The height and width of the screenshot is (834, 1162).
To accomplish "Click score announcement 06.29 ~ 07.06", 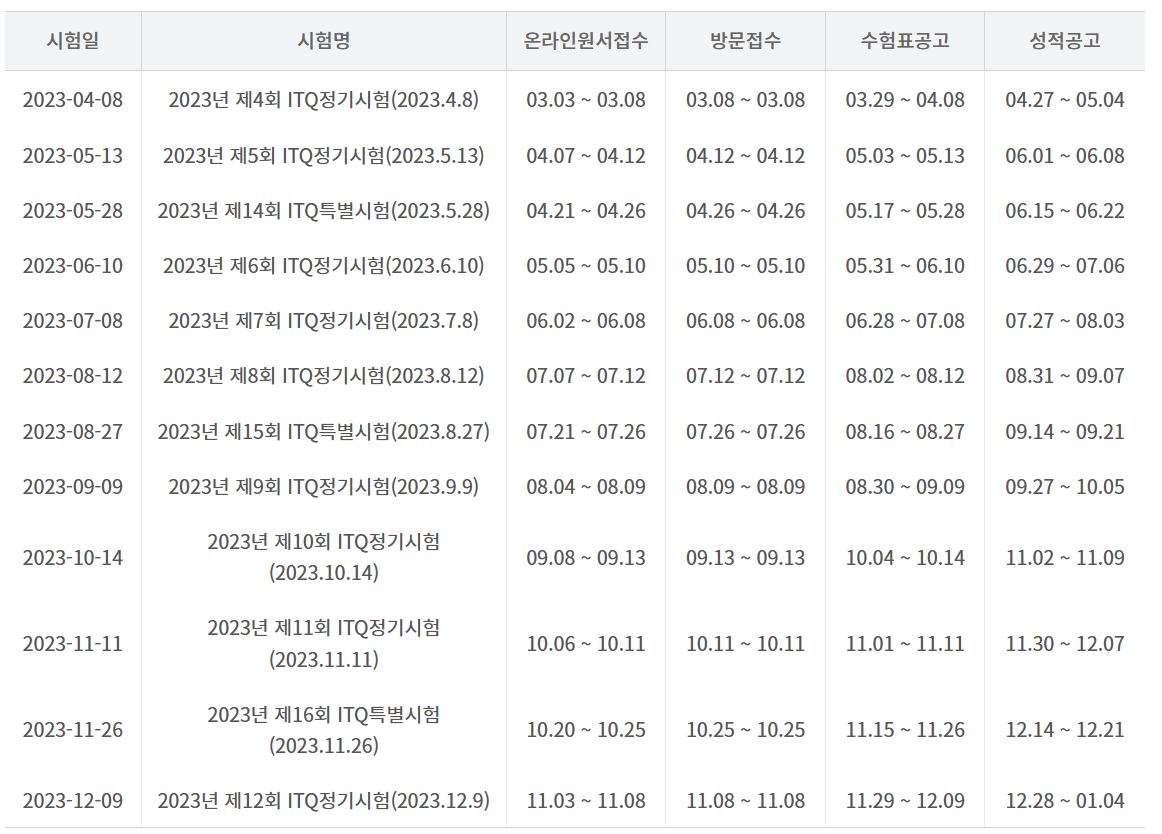I will click(1064, 265).
